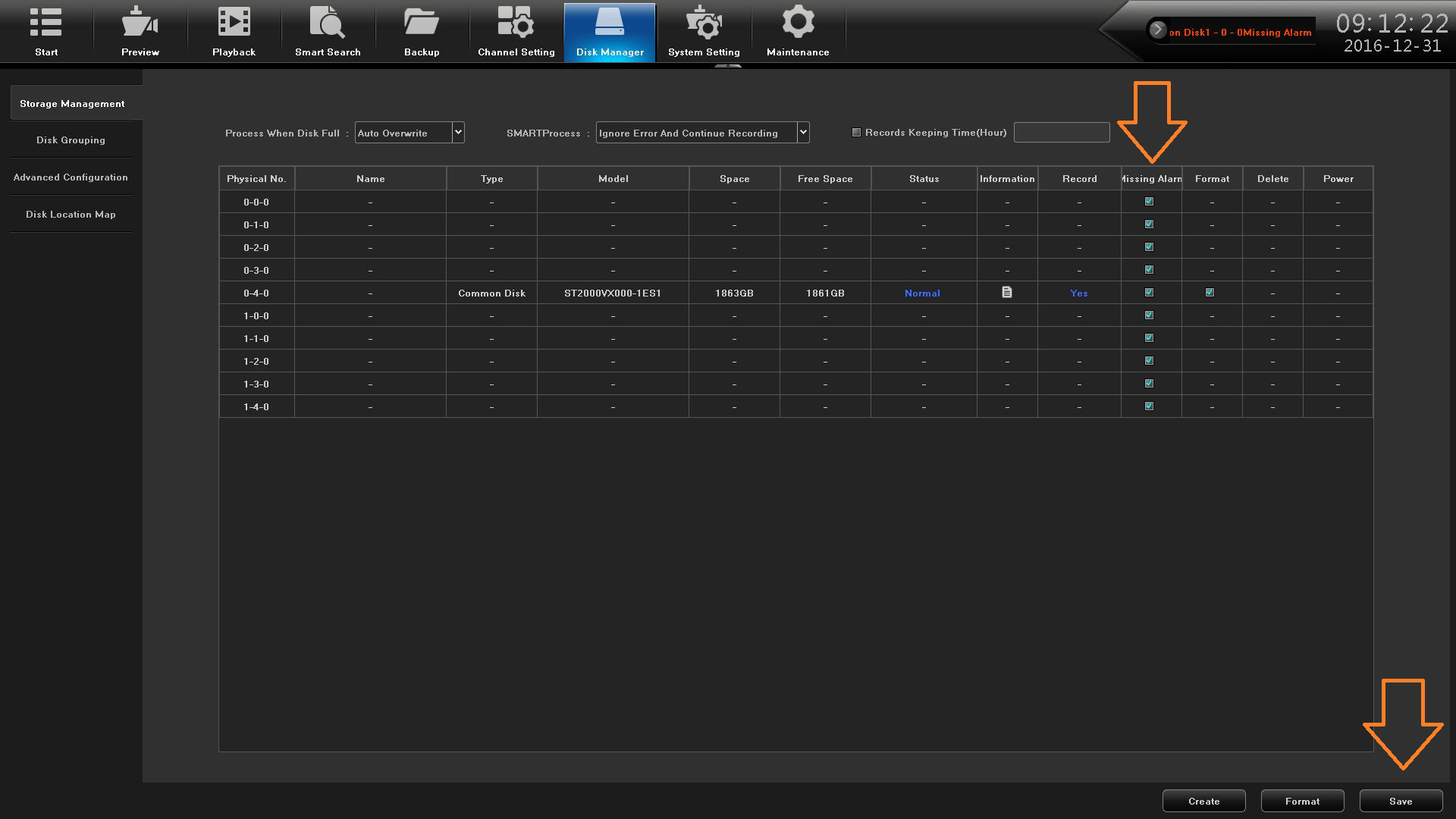Click the Model column header
Image resolution: width=1456 pixels, height=819 pixels.
pyautogui.click(x=613, y=179)
